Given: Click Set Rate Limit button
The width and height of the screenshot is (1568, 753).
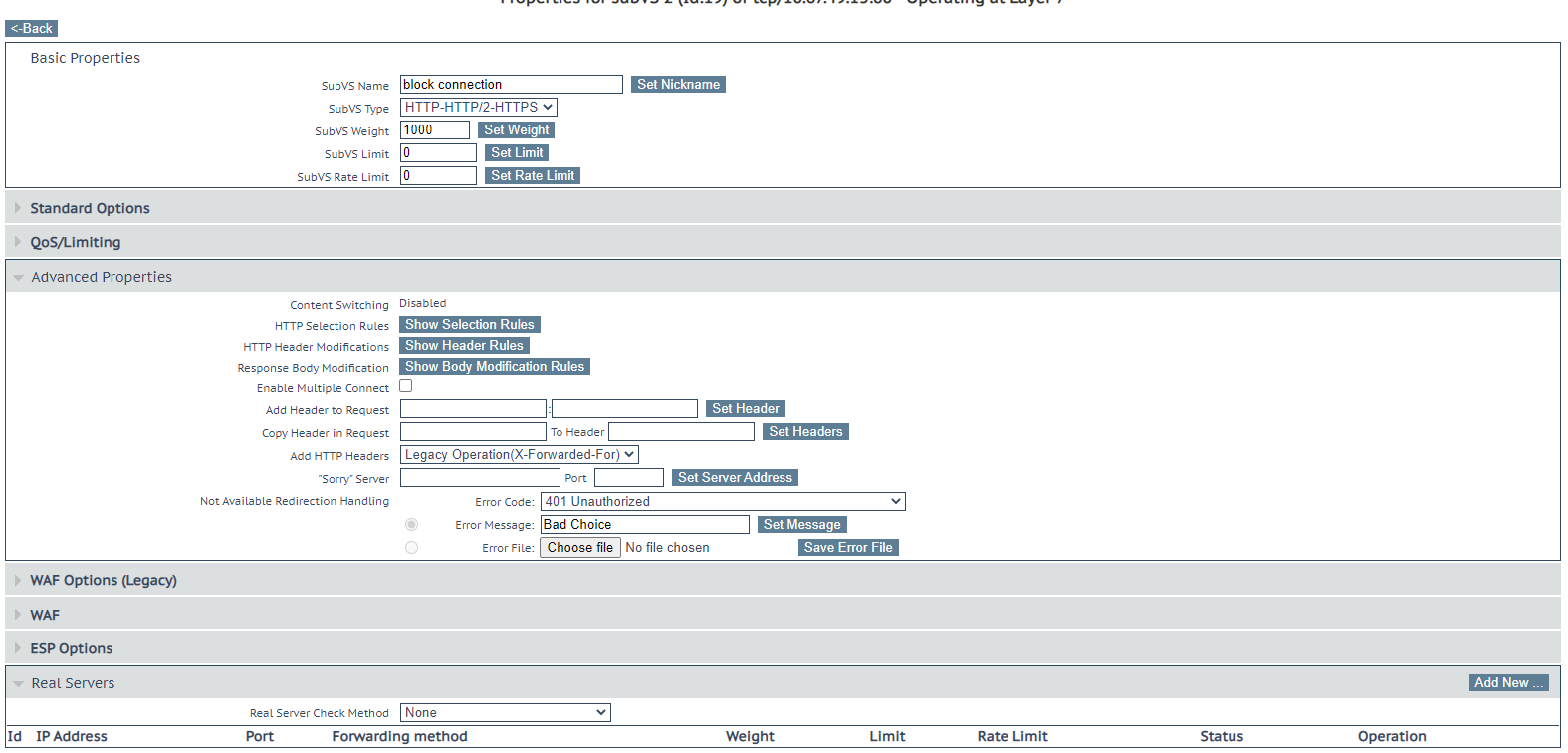Looking at the screenshot, I should pos(533,176).
